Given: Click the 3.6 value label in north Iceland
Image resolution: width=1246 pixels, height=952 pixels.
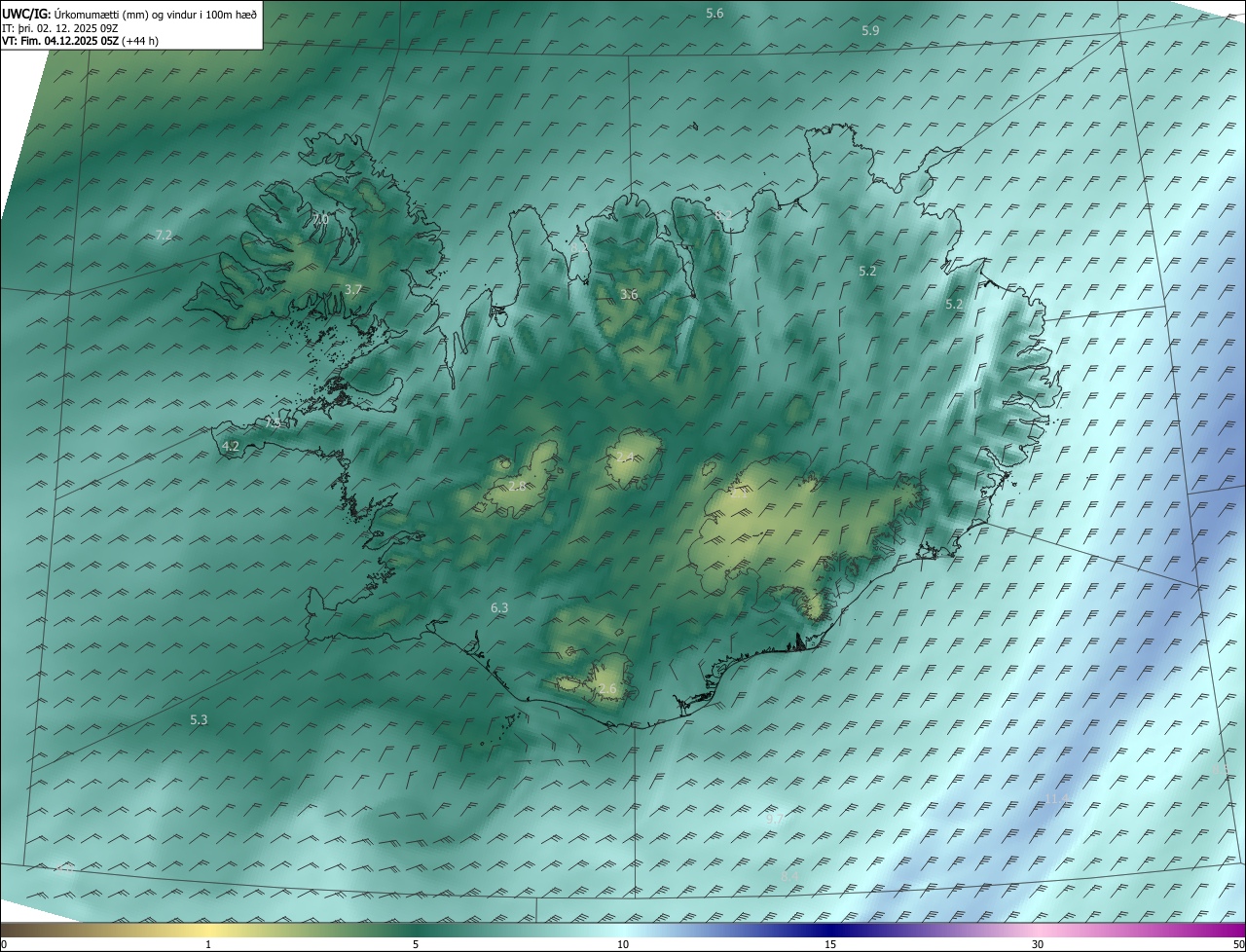Looking at the screenshot, I should (629, 294).
